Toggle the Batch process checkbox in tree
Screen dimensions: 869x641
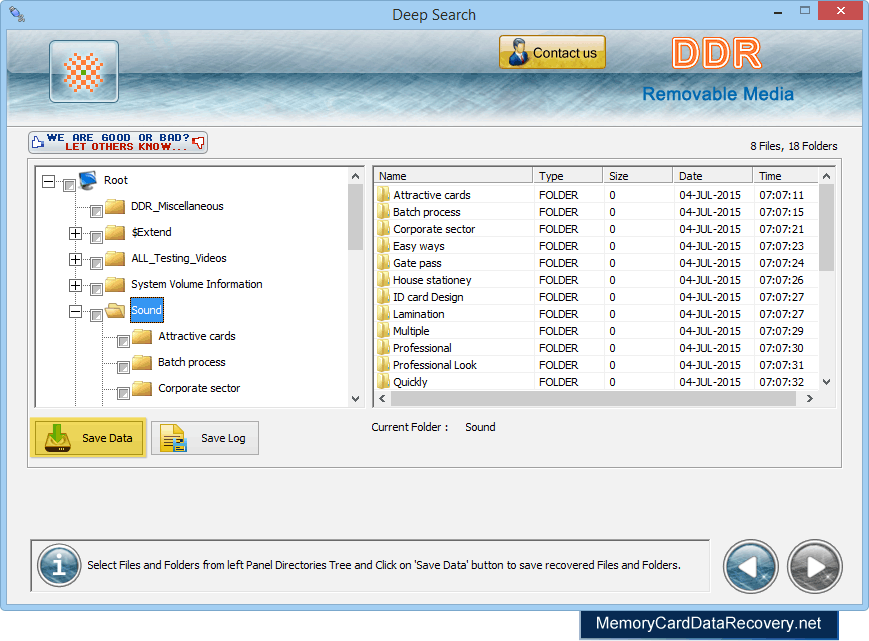pos(123,367)
